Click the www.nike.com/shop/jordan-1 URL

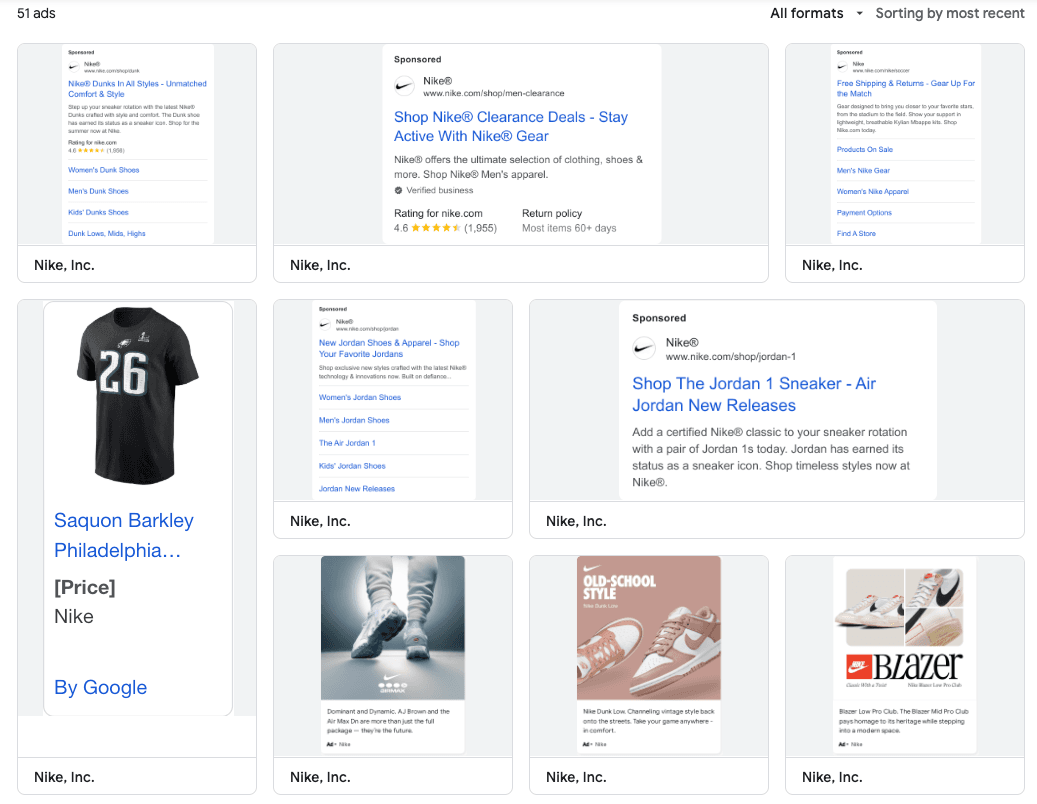point(730,357)
